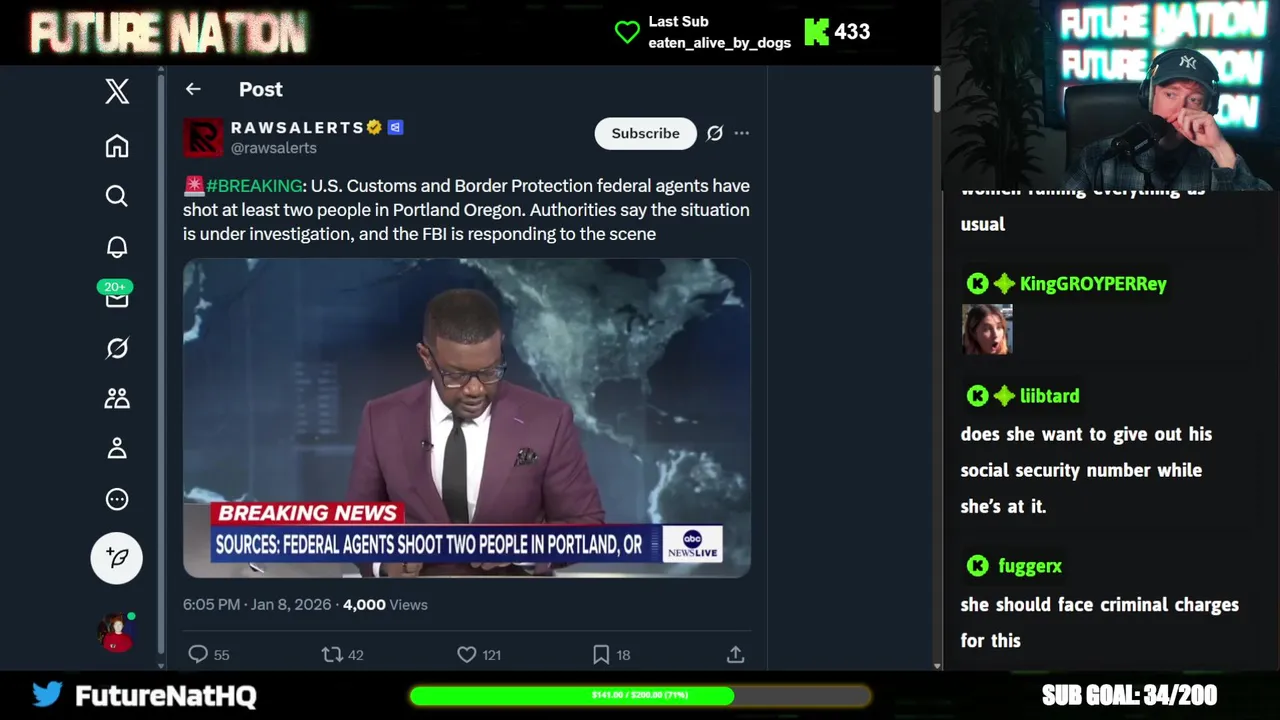Like the post with 121 hearts
This screenshot has height=720, width=1280.
[x=467, y=654]
